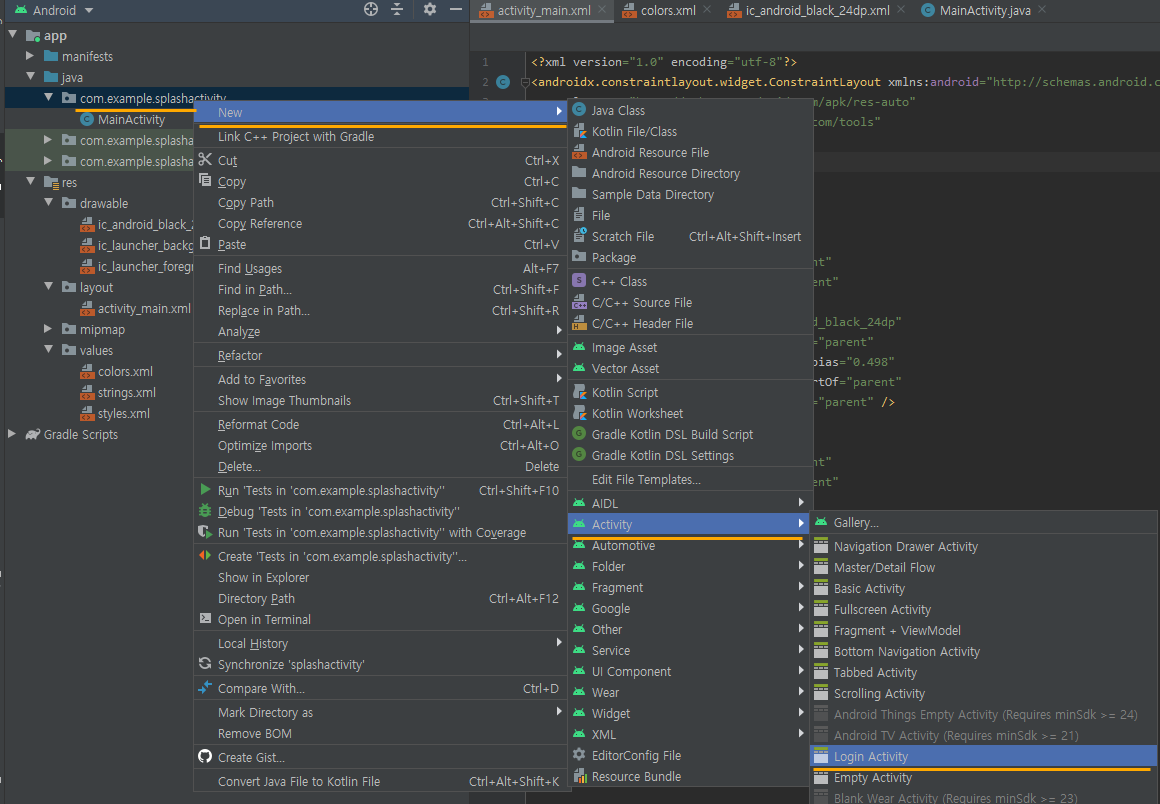This screenshot has width=1160, height=804.
Task: Click the Debug tests bug icon
Action: click(205, 510)
